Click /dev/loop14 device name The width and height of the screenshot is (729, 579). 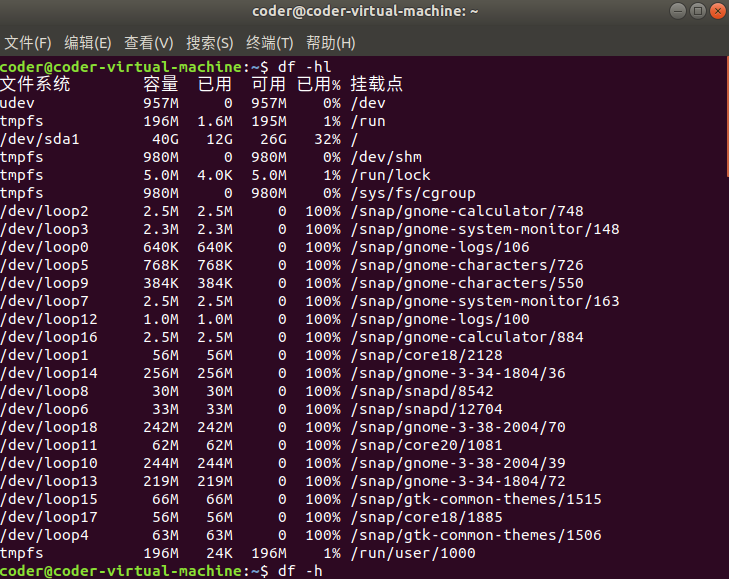point(49,373)
